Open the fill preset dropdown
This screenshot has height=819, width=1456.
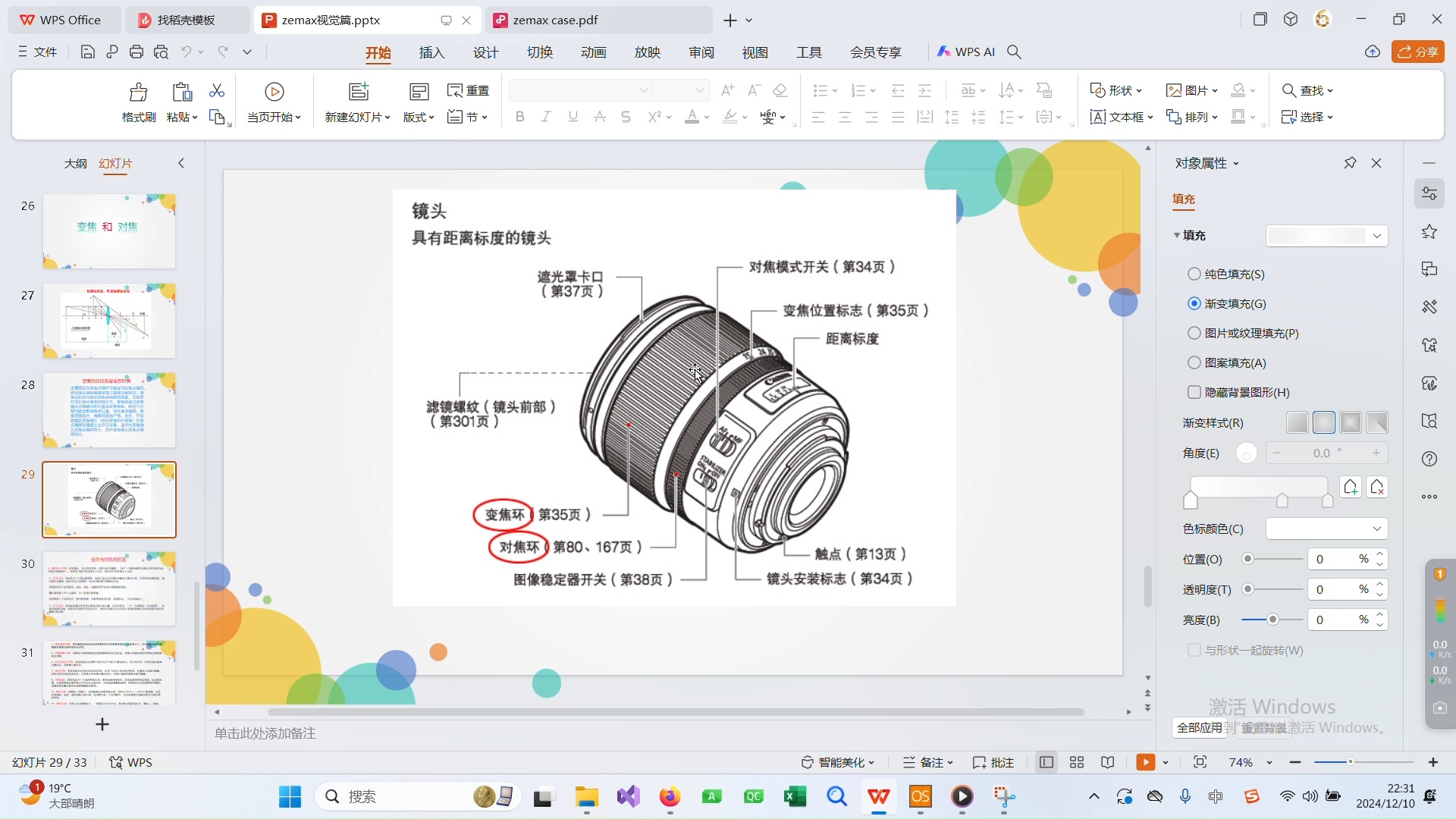(x=1327, y=236)
